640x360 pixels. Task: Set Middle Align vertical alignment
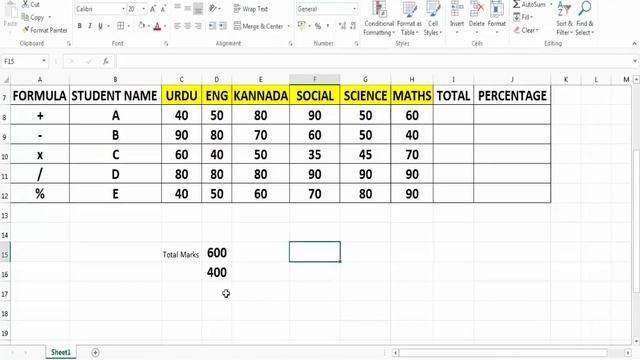[188, 8]
